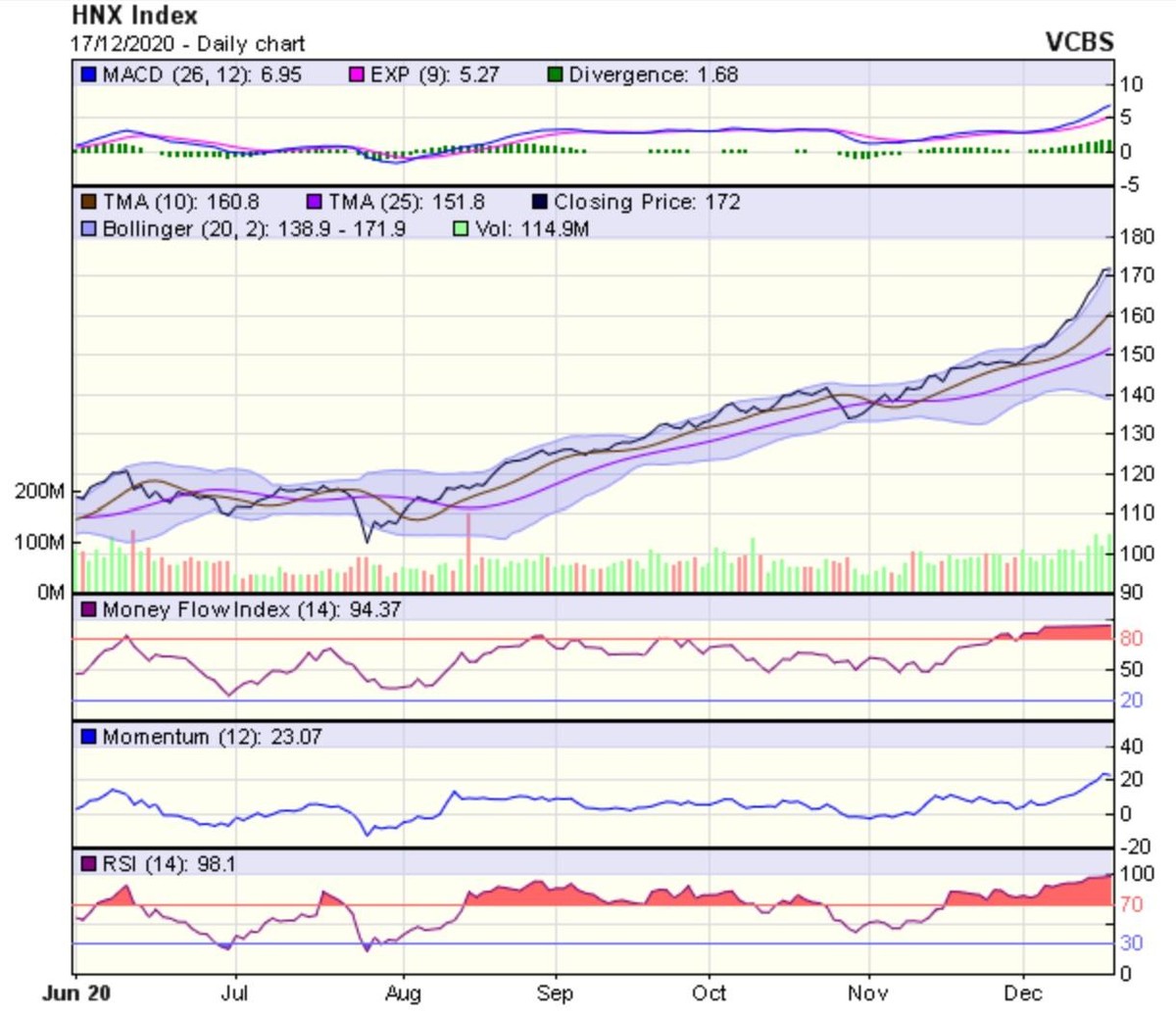Click the Money Flow Index legend marker
Image resolution: width=1176 pixels, height=1014 pixels.
coord(88,609)
